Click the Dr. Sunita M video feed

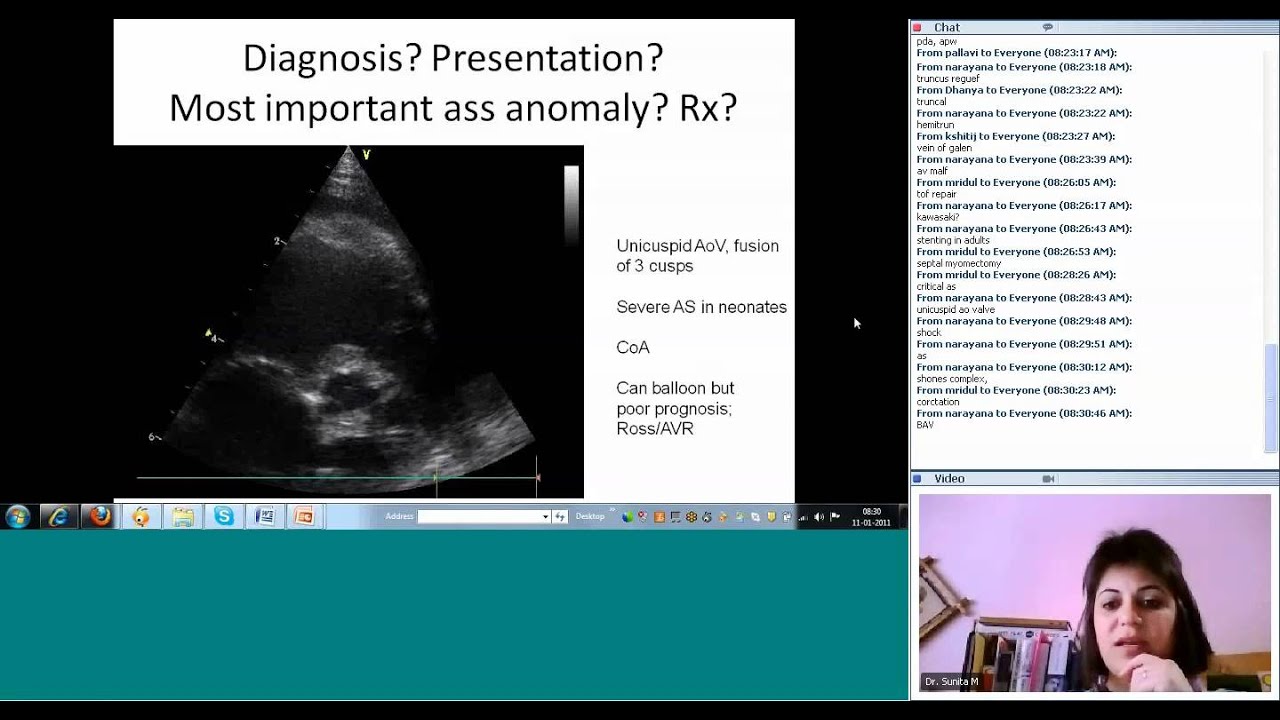coord(1094,593)
